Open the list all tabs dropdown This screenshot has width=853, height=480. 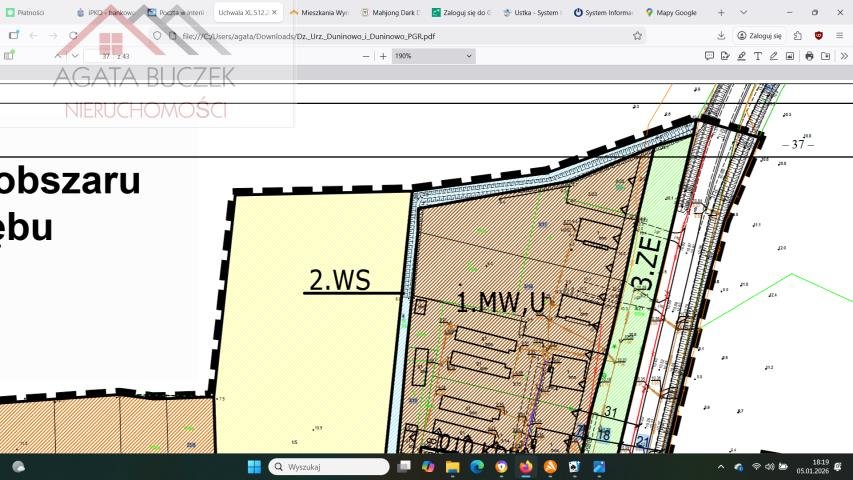743,12
